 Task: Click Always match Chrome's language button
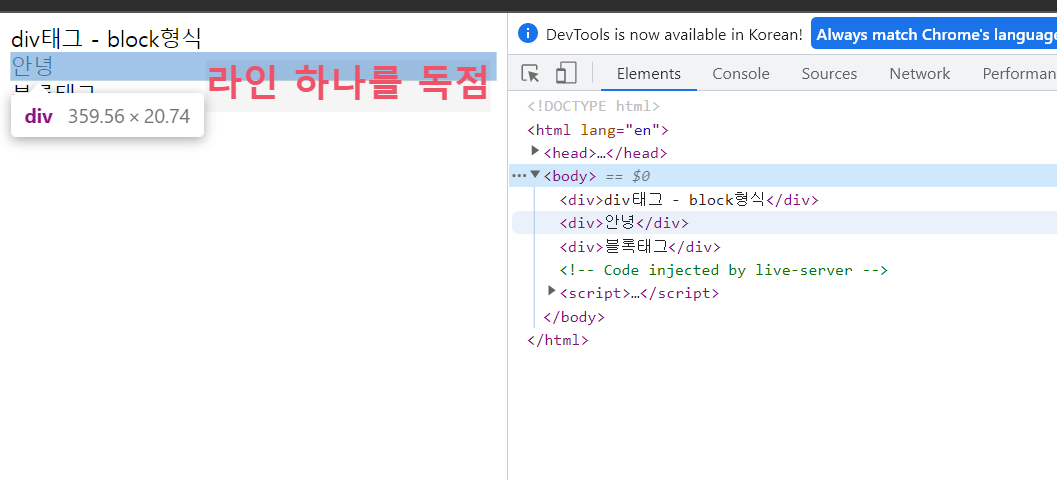934,34
